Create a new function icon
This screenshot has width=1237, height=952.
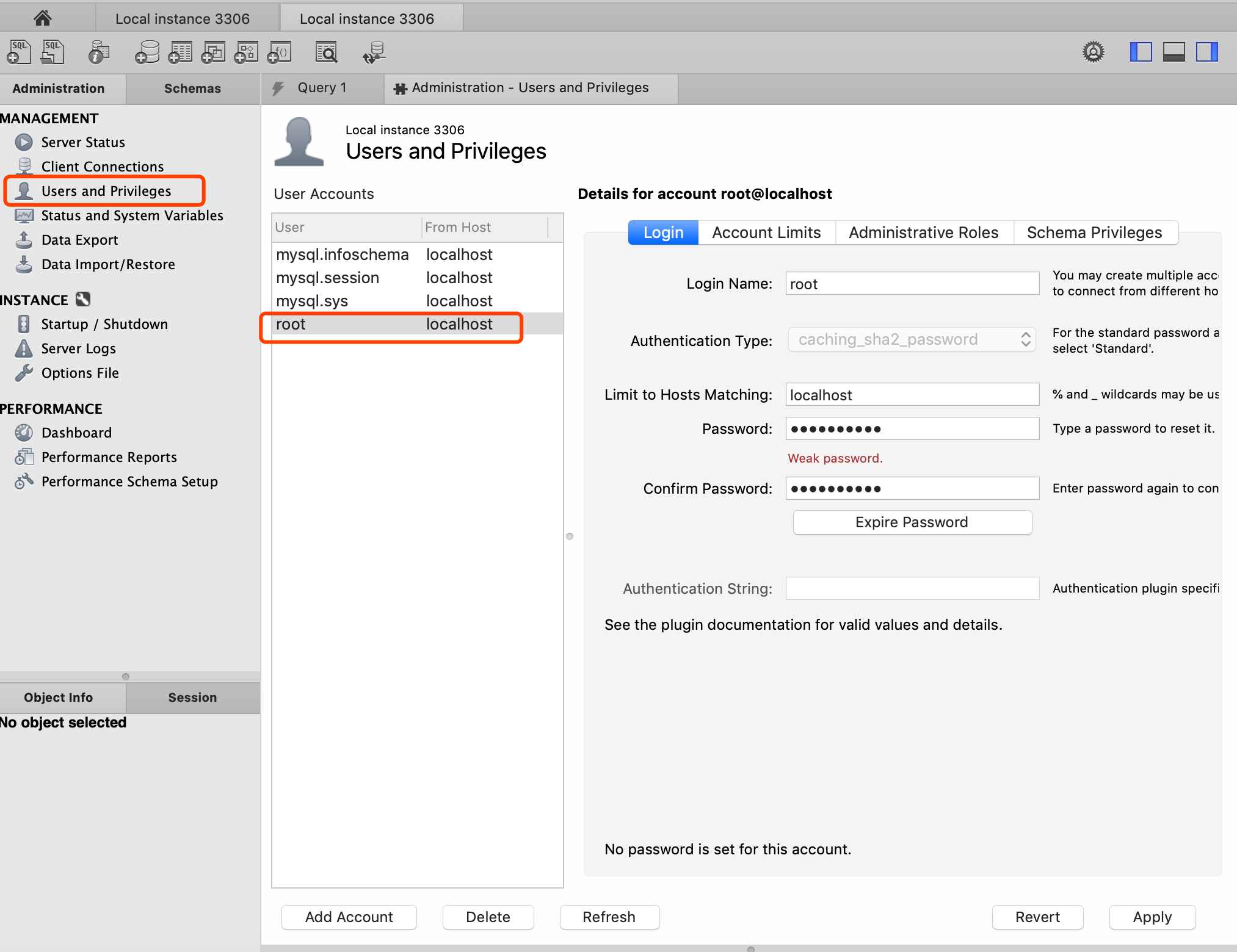click(x=280, y=52)
